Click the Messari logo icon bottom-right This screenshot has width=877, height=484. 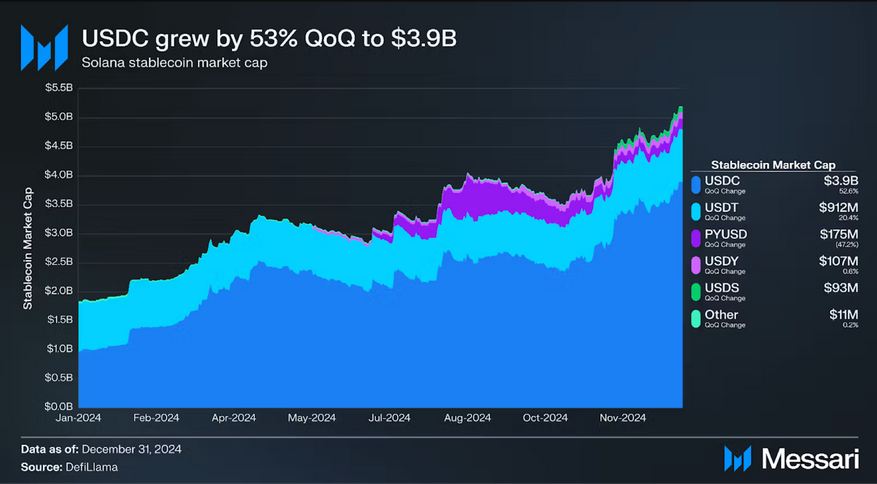pos(738,459)
